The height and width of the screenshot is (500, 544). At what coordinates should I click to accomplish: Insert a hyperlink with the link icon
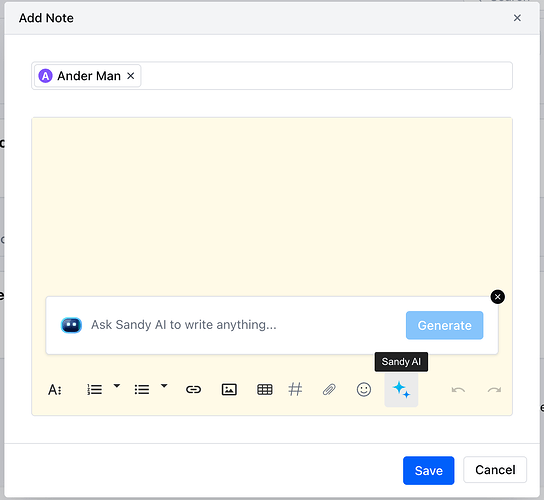193,390
